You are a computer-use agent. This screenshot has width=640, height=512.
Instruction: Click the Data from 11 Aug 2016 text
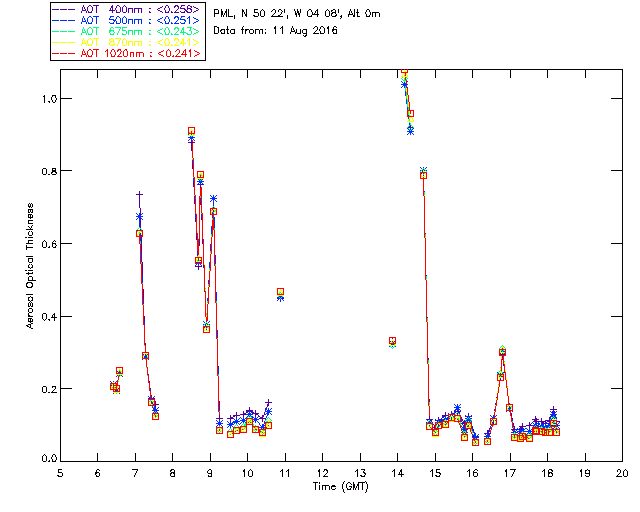pos(276,31)
